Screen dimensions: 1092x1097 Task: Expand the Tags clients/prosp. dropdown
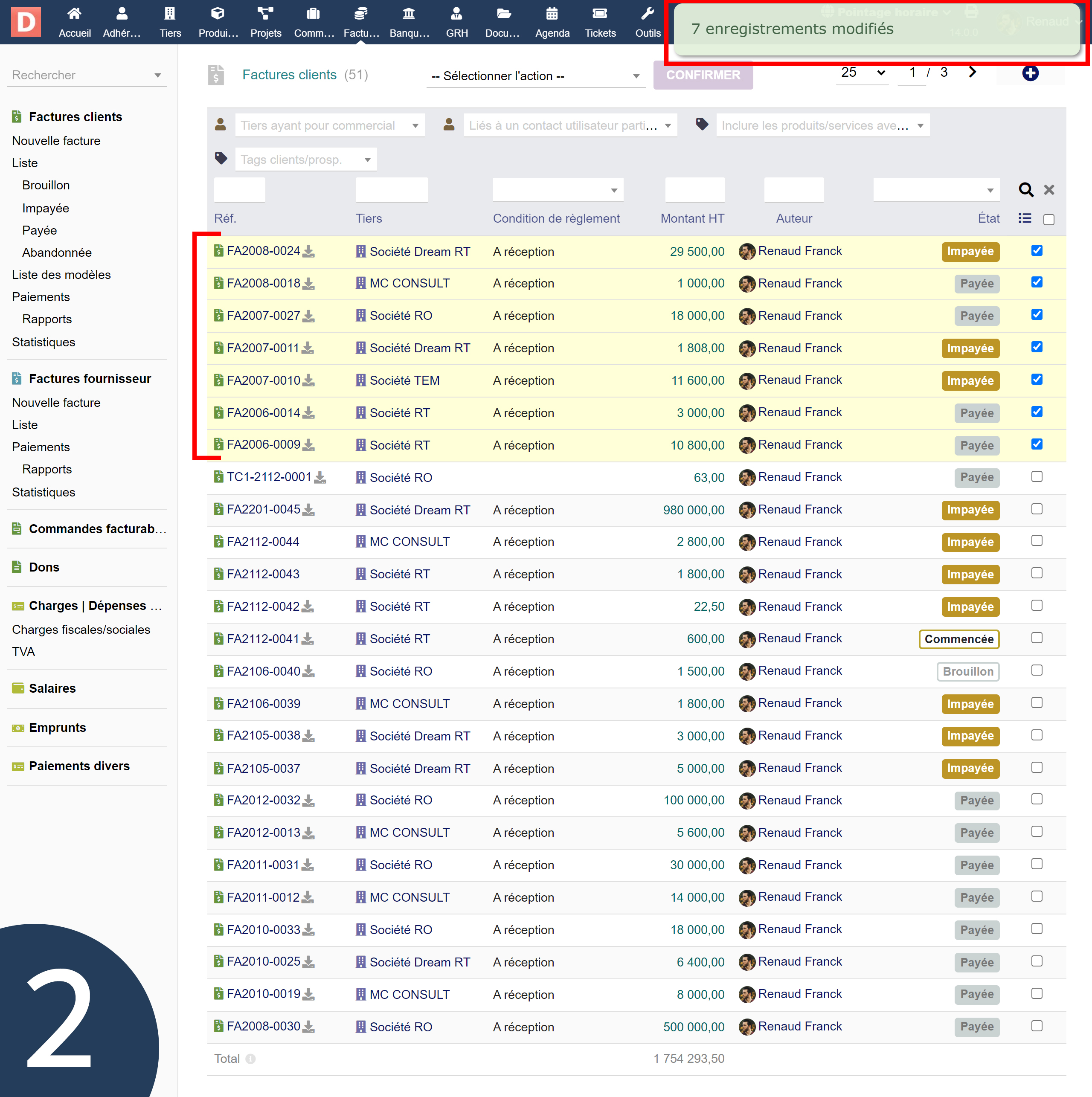pyautogui.click(x=305, y=160)
